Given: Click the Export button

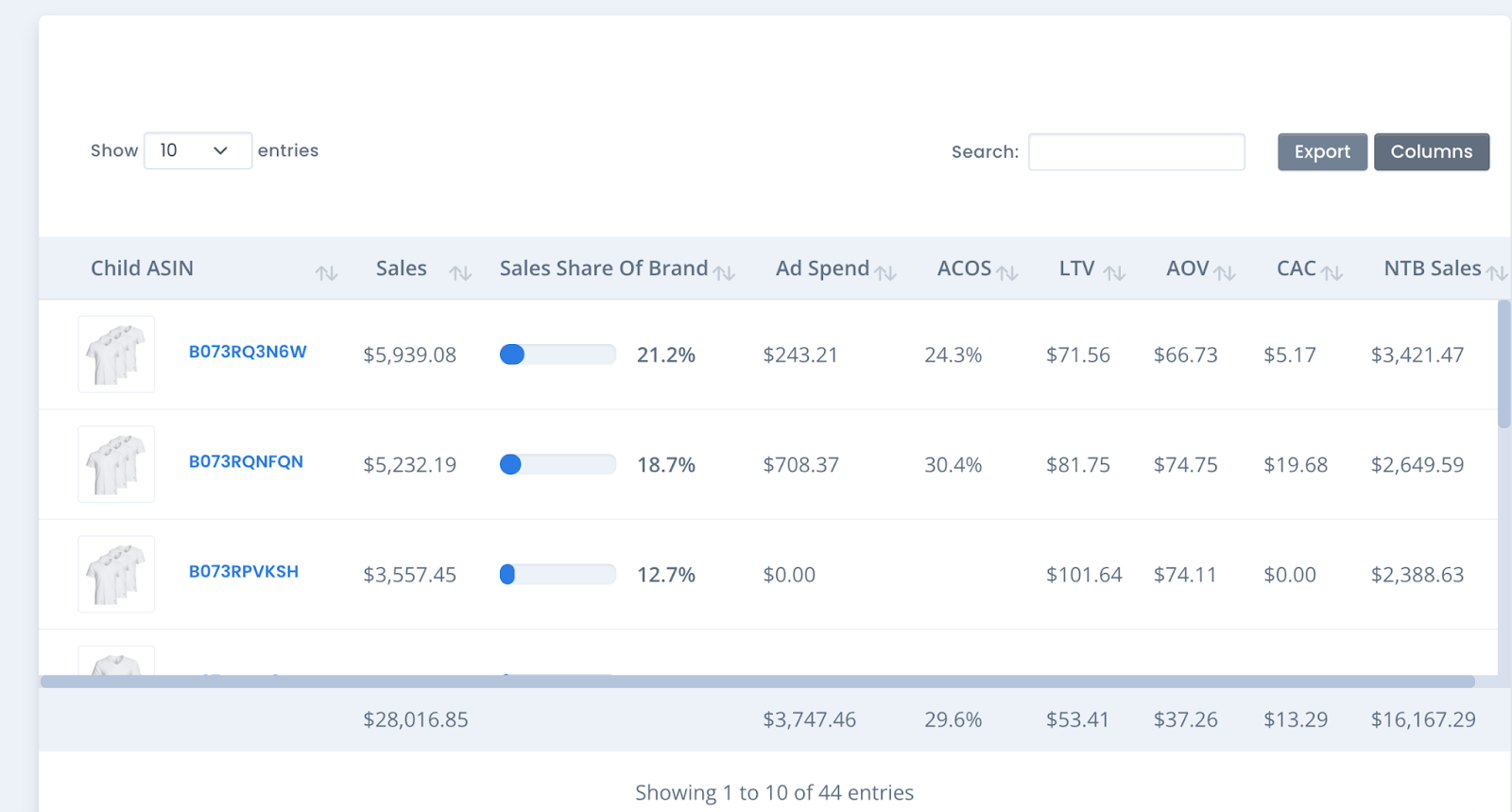Looking at the screenshot, I should 1322,152.
